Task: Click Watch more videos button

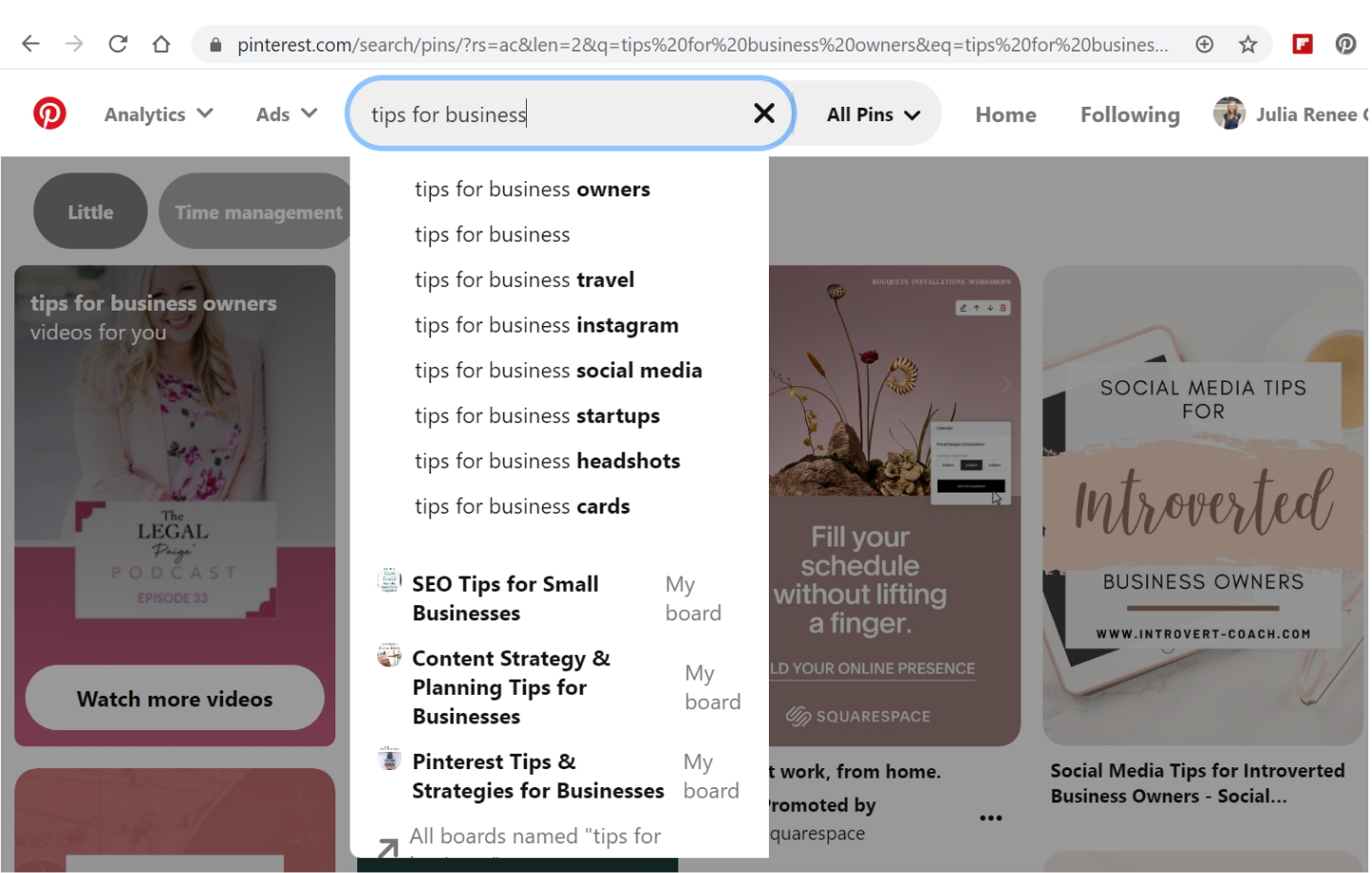Action: 174,699
